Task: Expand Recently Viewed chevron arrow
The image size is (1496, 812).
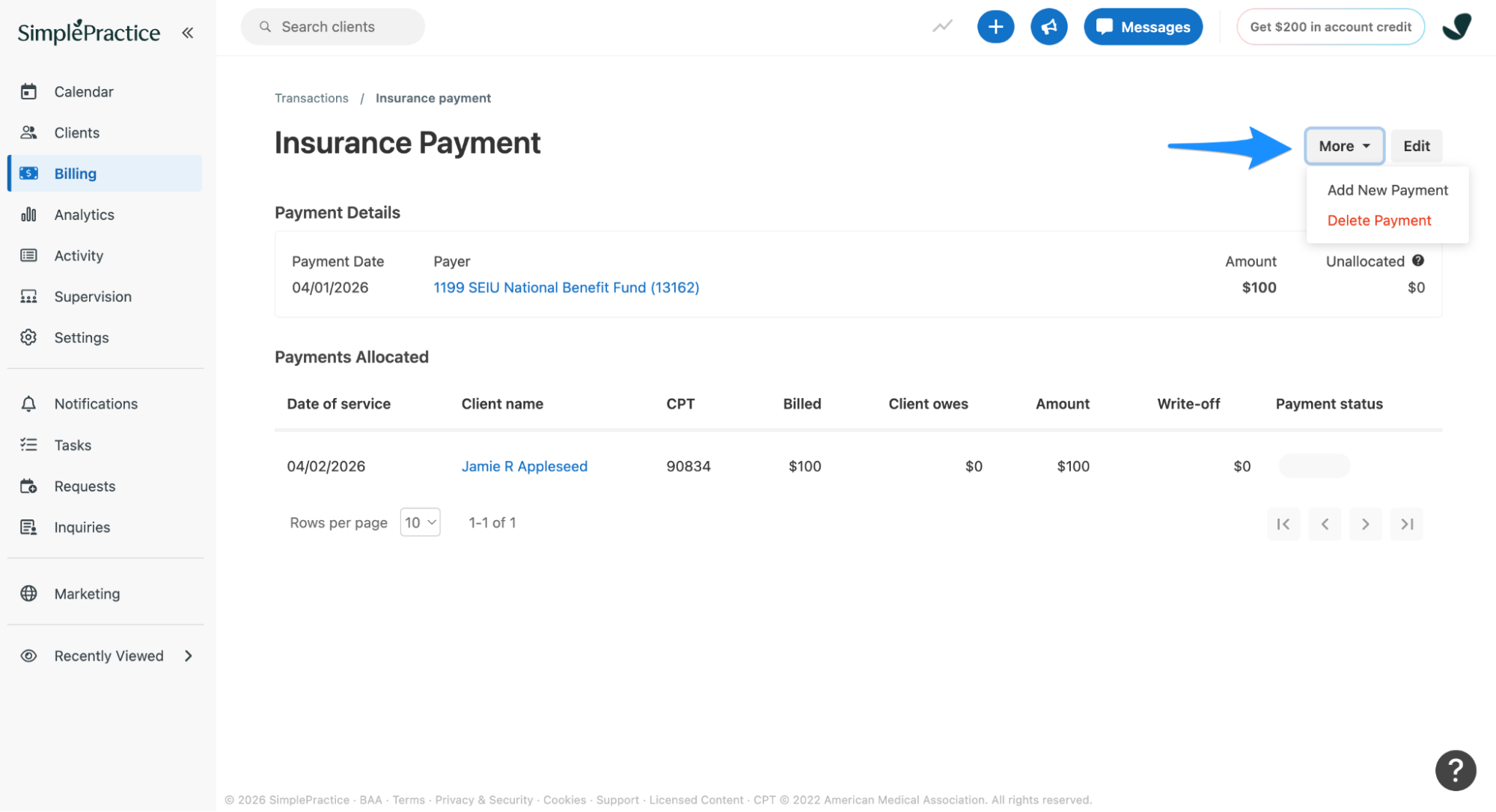Action: (x=189, y=656)
